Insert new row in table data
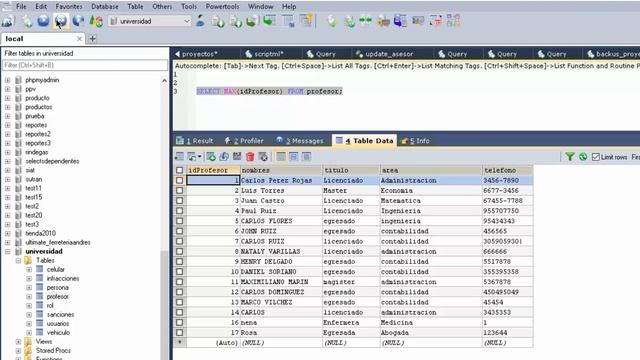 [211, 157]
